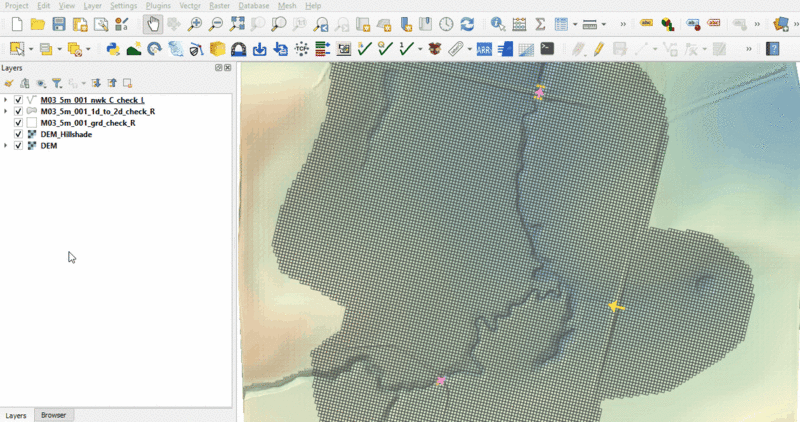Click the Zoom In magnifier tool
The height and width of the screenshot is (422, 800).
[194, 24]
